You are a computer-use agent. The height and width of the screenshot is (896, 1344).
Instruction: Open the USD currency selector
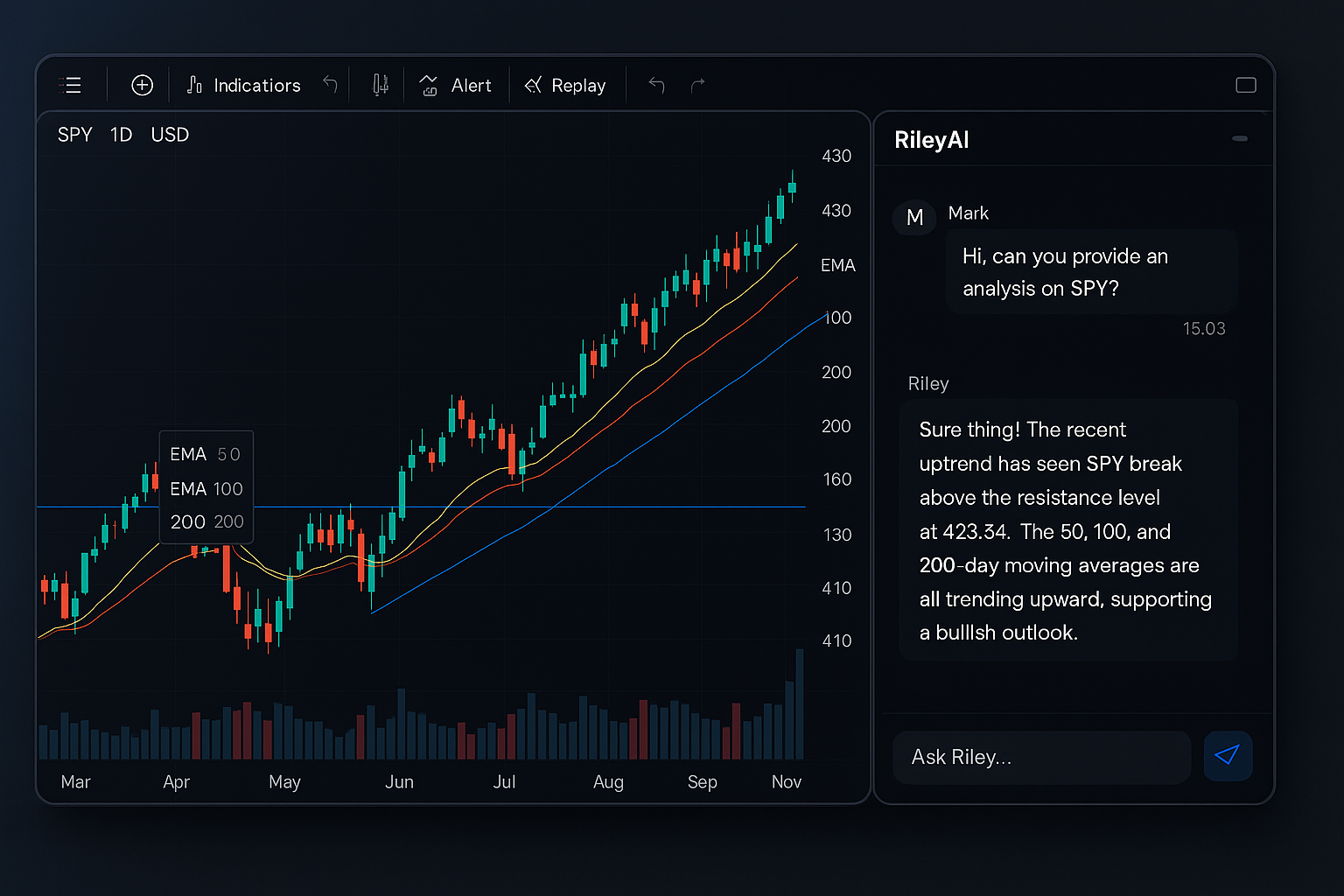tap(170, 135)
